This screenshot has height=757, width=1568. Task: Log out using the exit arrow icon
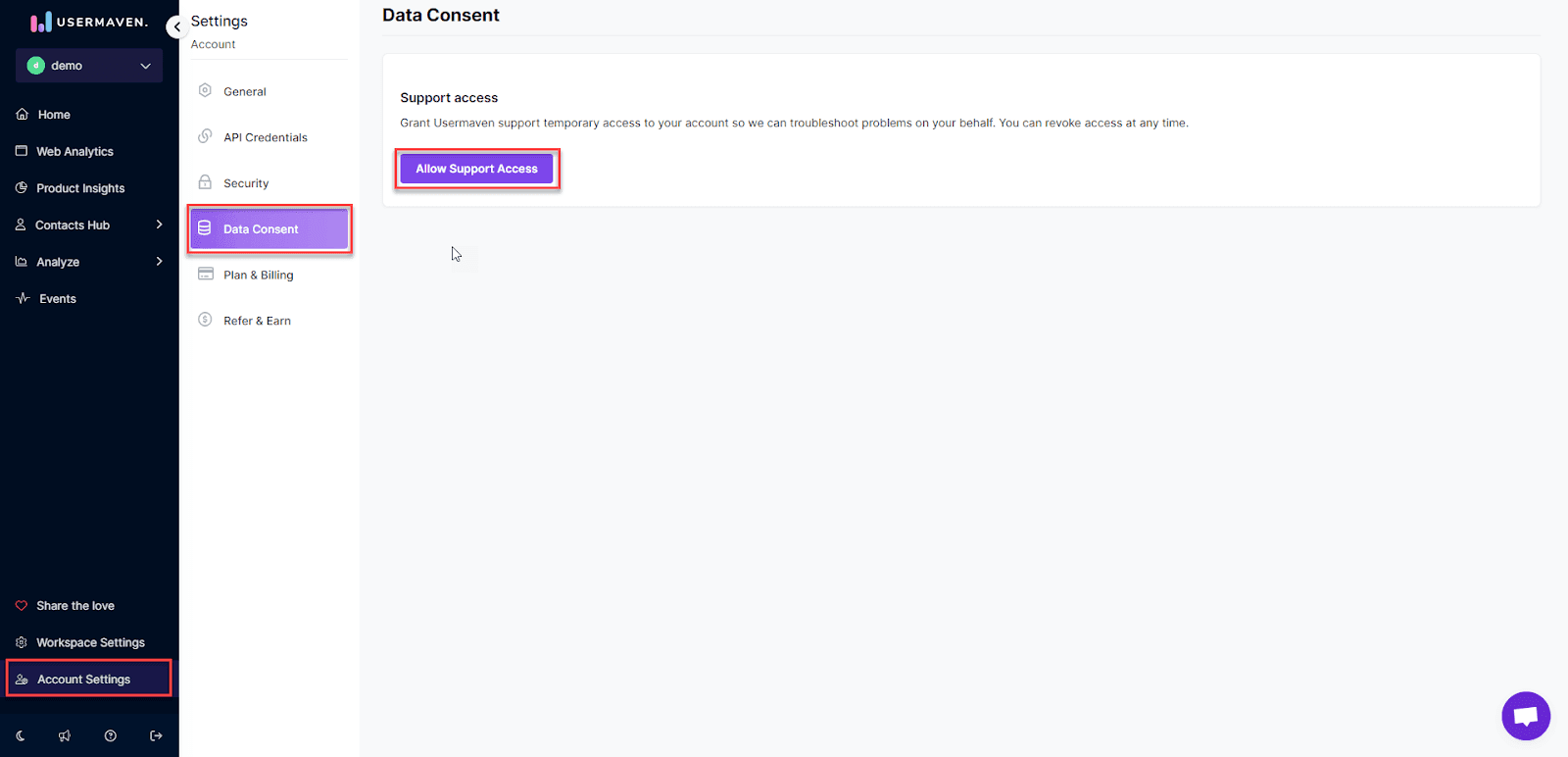(x=156, y=735)
